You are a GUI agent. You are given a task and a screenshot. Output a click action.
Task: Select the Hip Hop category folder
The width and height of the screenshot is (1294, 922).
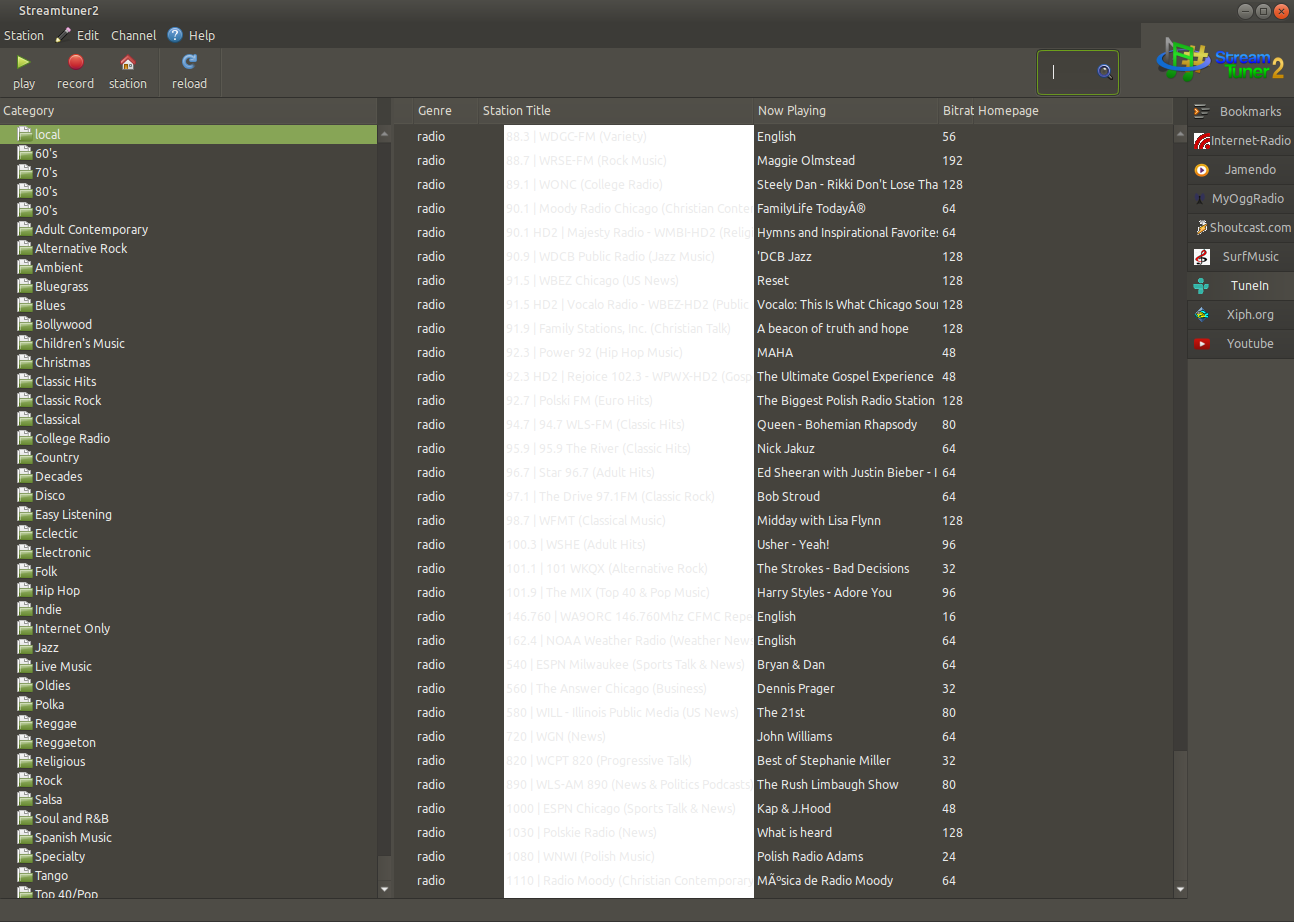pyautogui.click(x=57, y=591)
